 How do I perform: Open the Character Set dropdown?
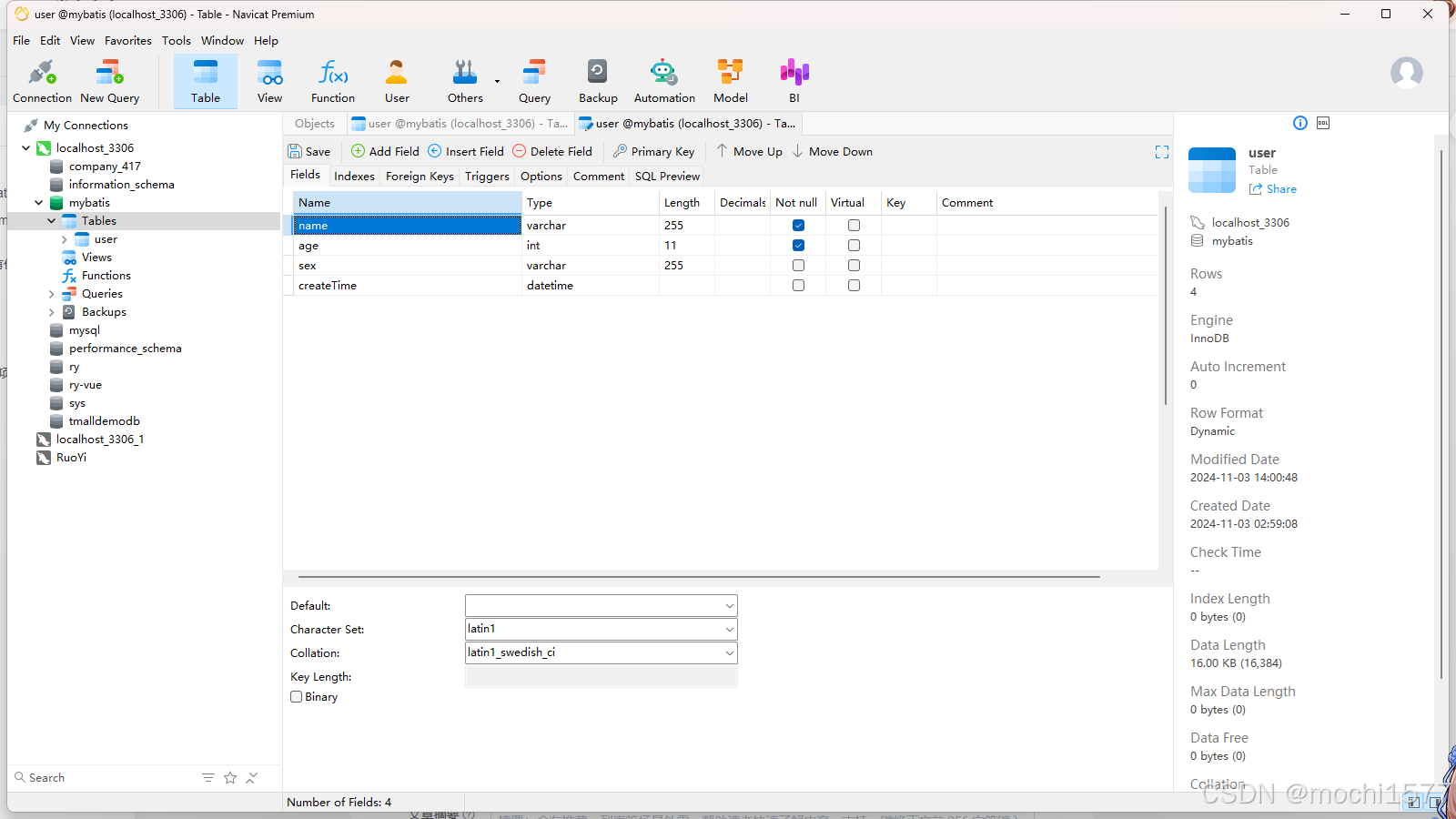[728, 629]
